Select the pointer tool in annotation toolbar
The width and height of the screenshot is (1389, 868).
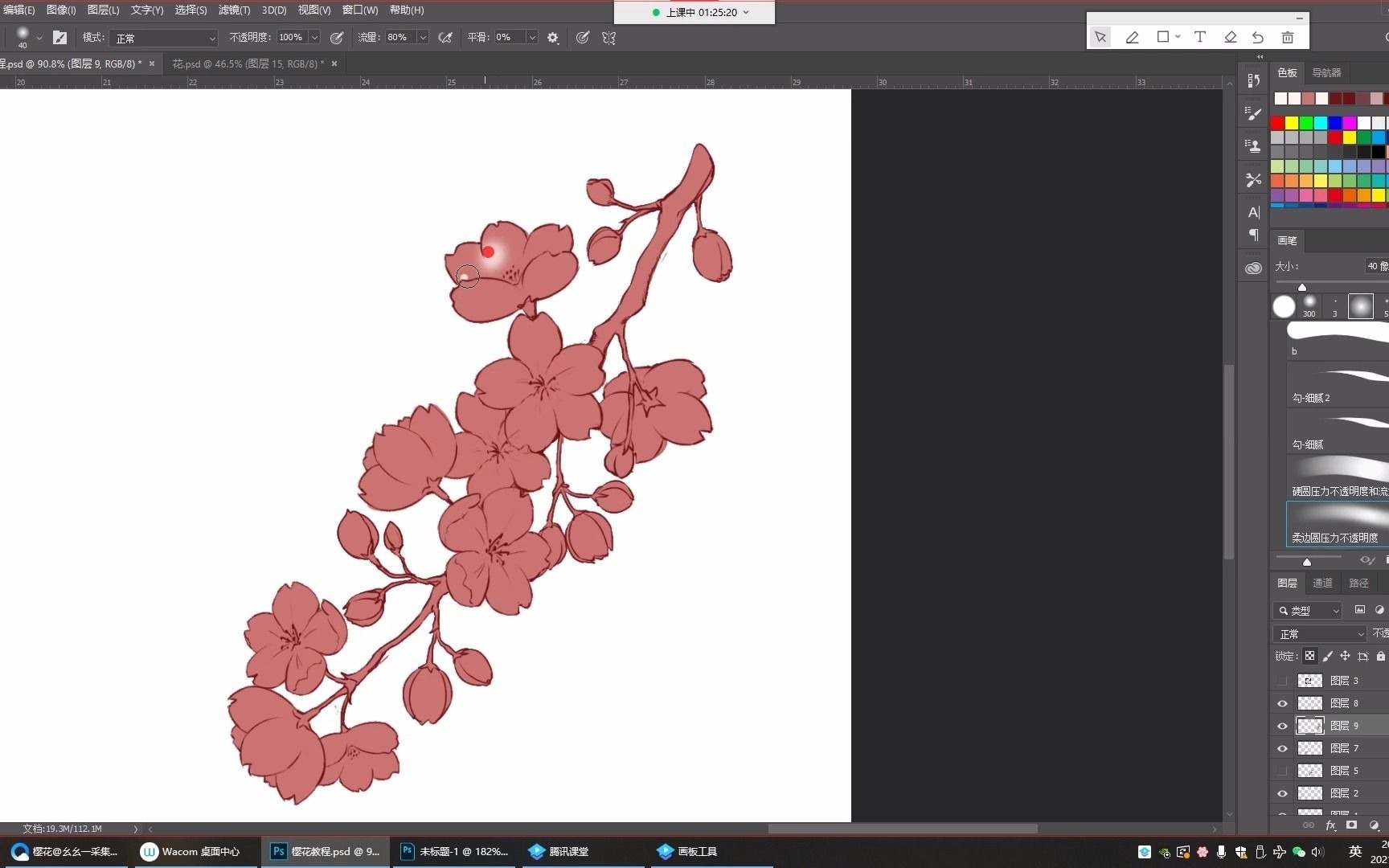tap(1100, 37)
